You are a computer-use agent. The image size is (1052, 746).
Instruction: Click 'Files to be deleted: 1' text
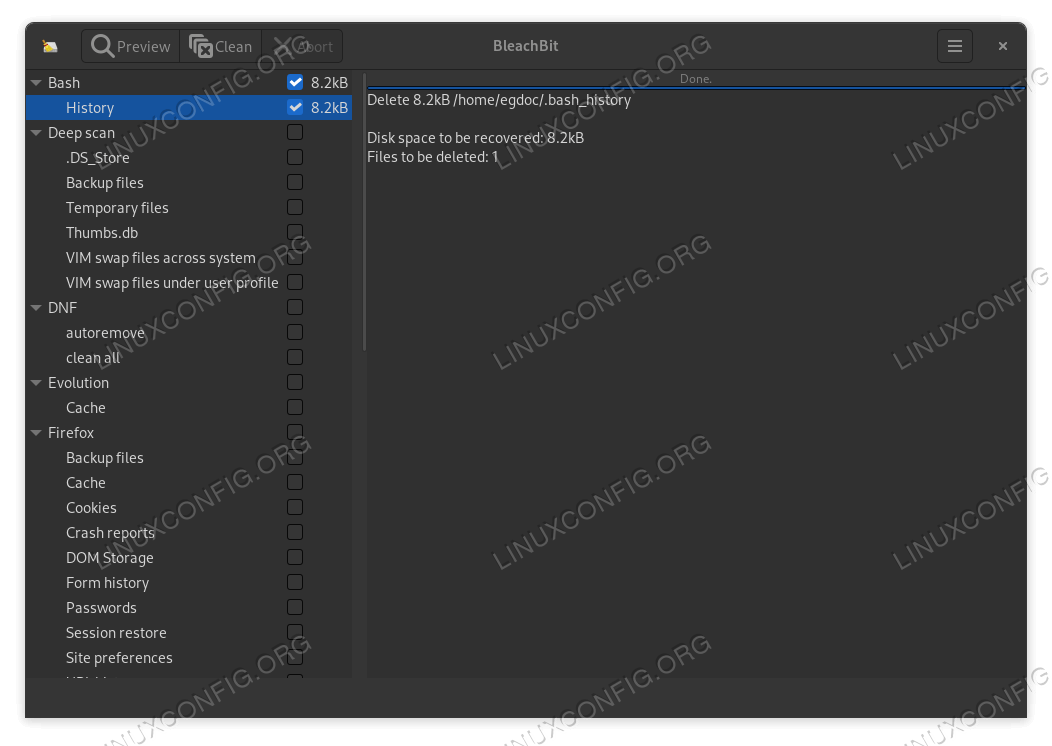[x=432, y=157]
